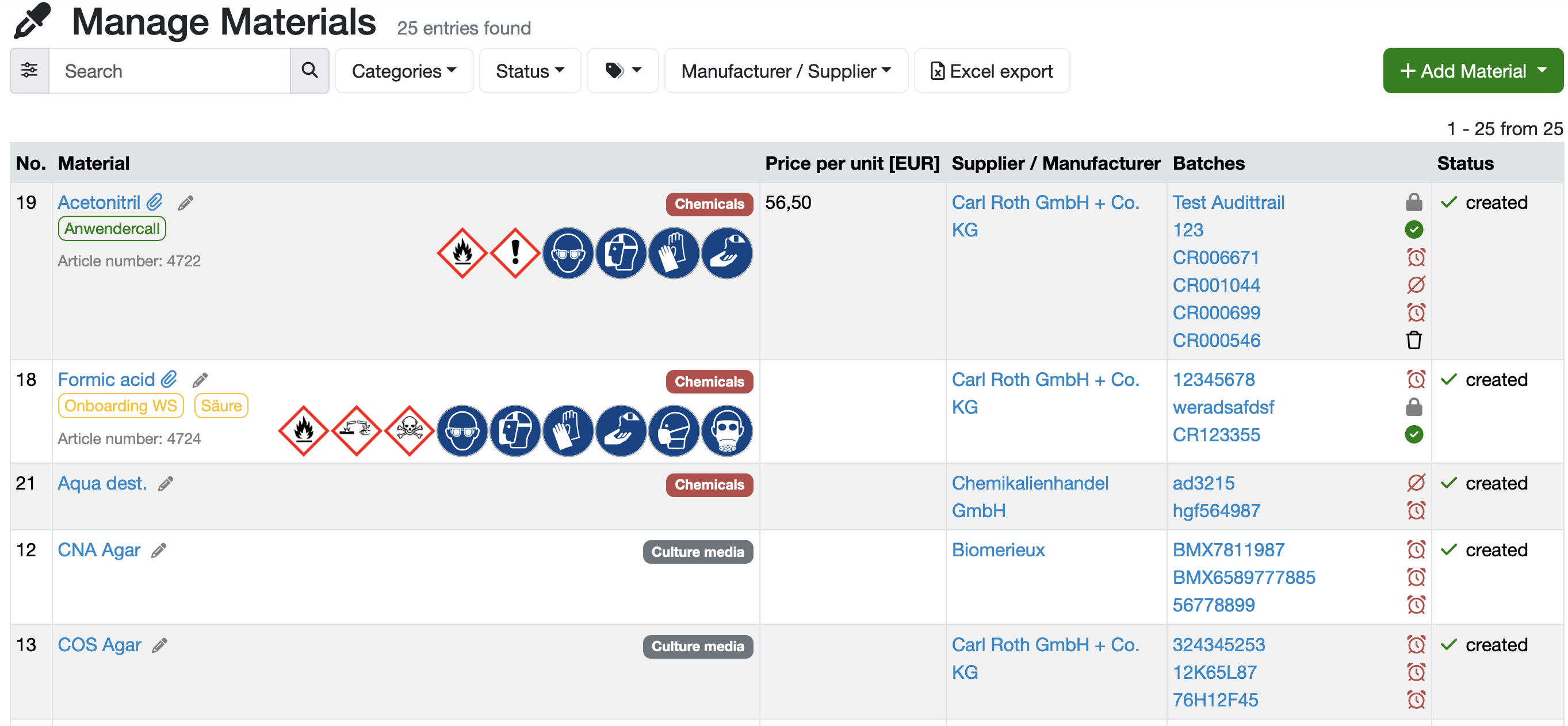Viewport: 1568px width, 726px height.
Task: Open the filter settings sliders icon
Action: point(29,71)
